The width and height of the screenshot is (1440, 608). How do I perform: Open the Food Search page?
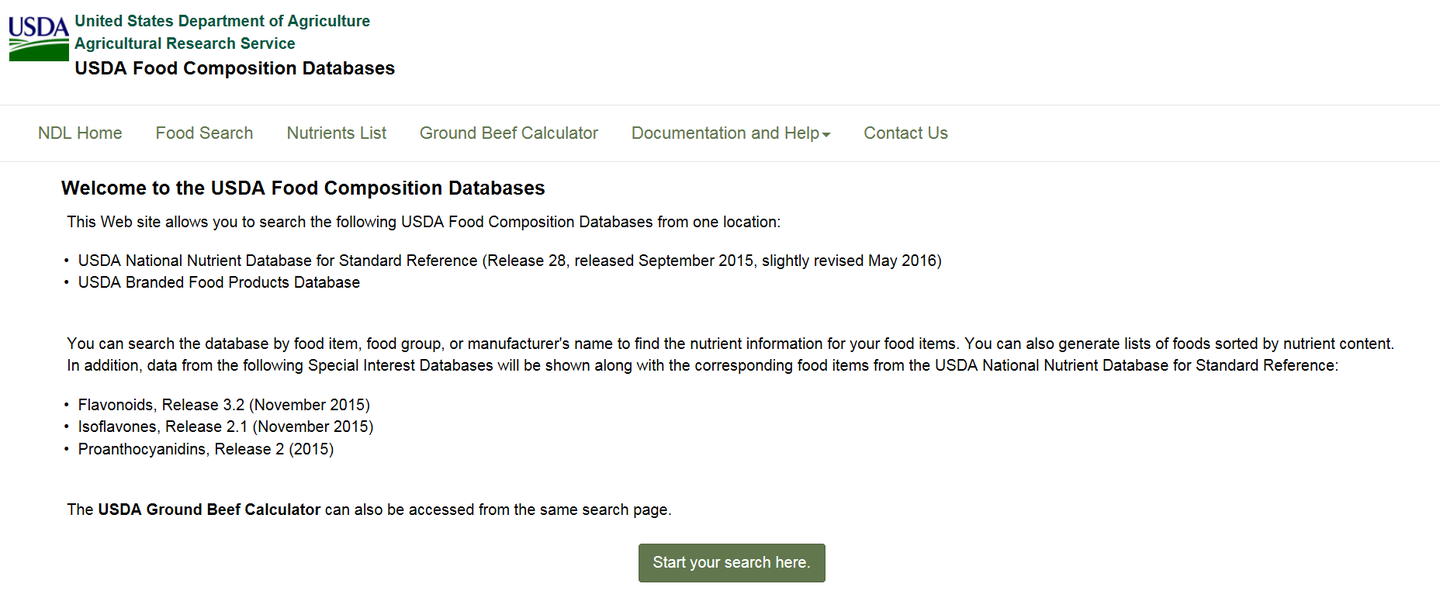[x=203, y=133]
